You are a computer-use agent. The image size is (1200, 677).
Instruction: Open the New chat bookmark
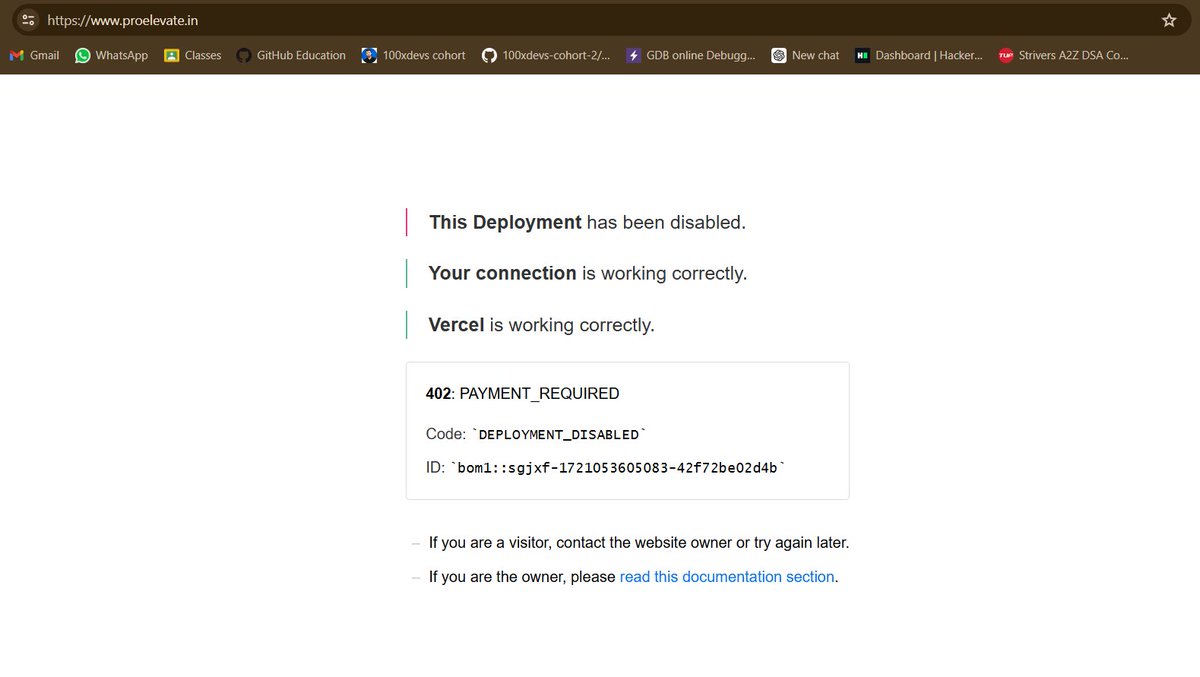pos(806,56)
